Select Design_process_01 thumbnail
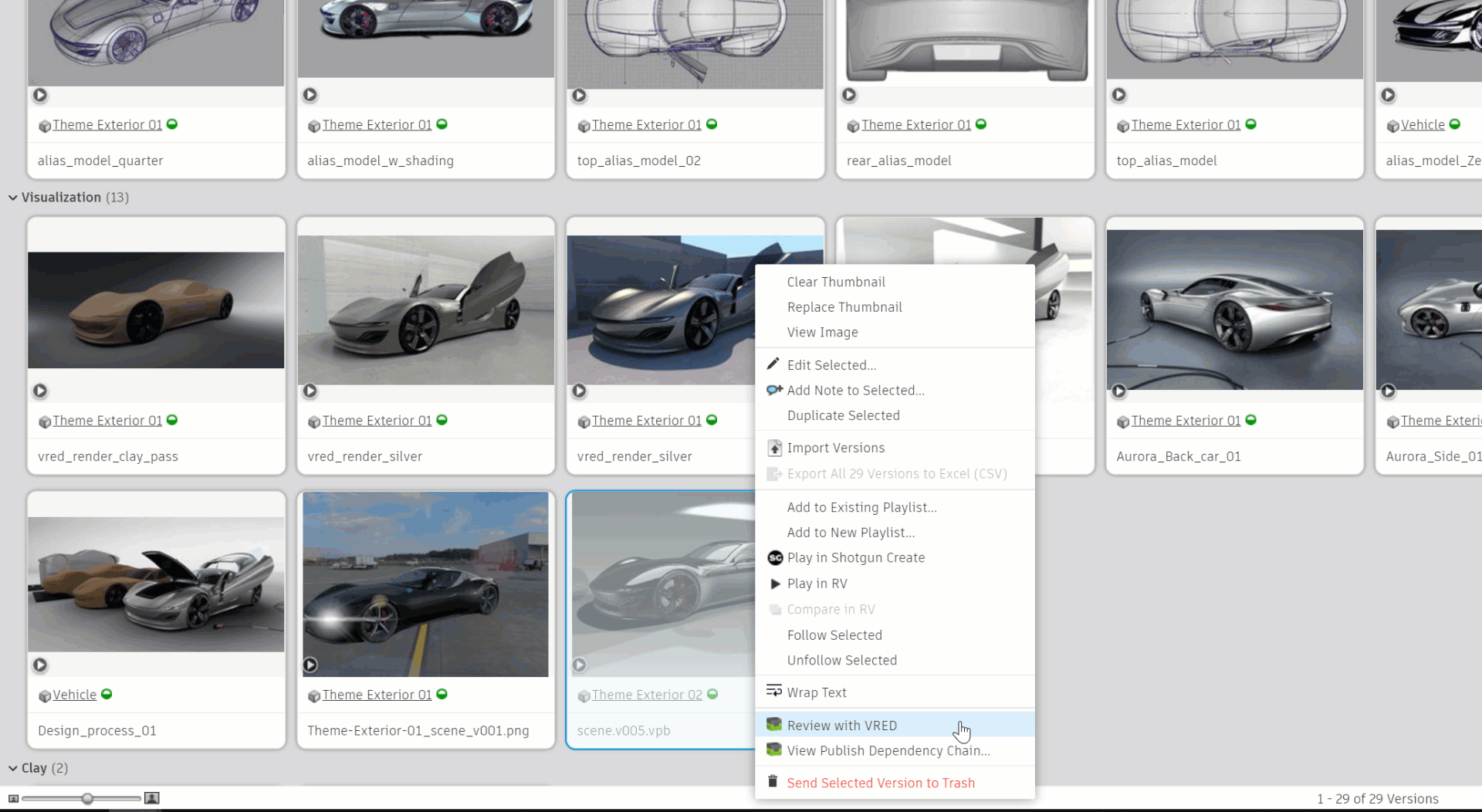The width and height of the screenshot is (1482, 812). (156, 584)
